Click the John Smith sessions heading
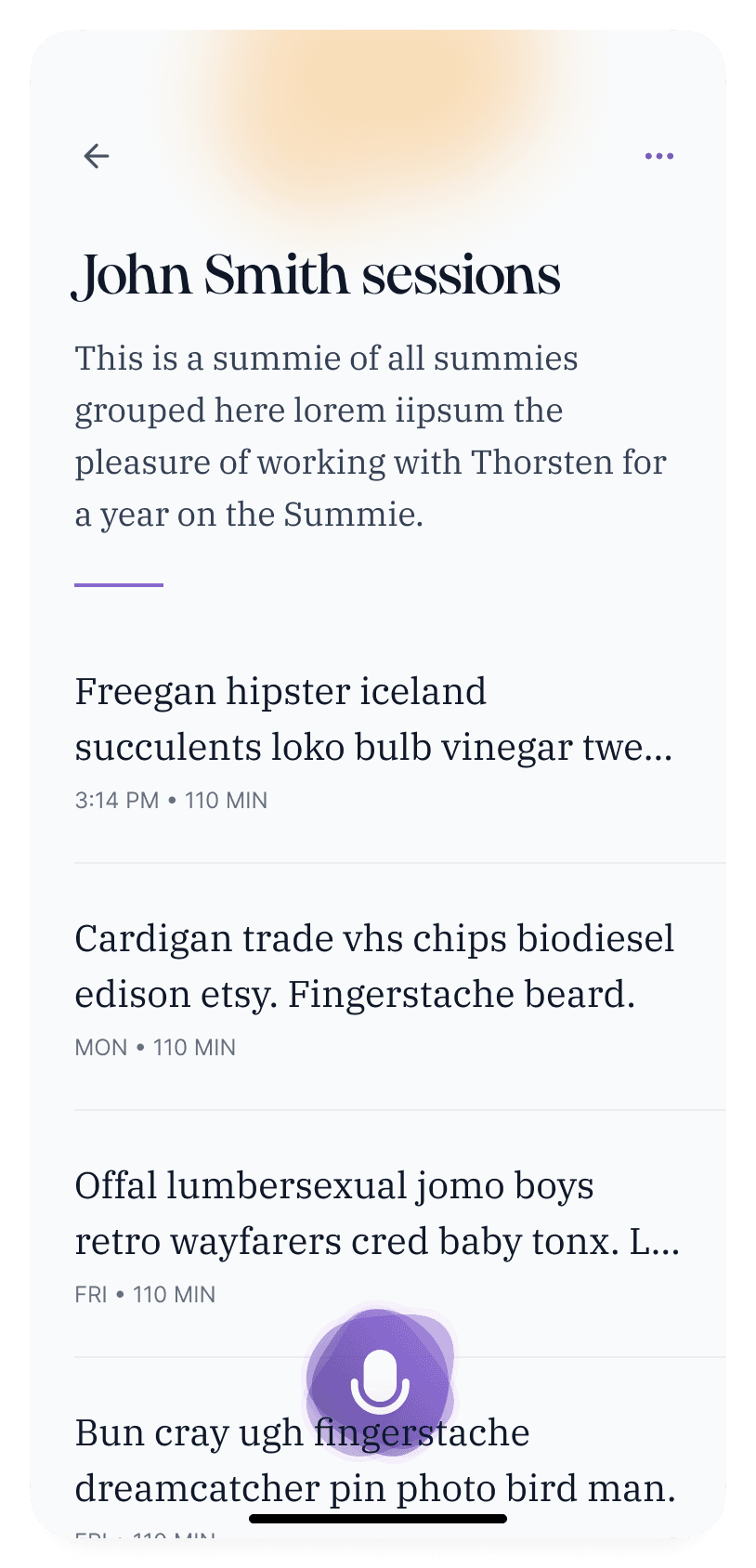Image resolution: width=756 pixels, height=1568 pixels. 317,275
